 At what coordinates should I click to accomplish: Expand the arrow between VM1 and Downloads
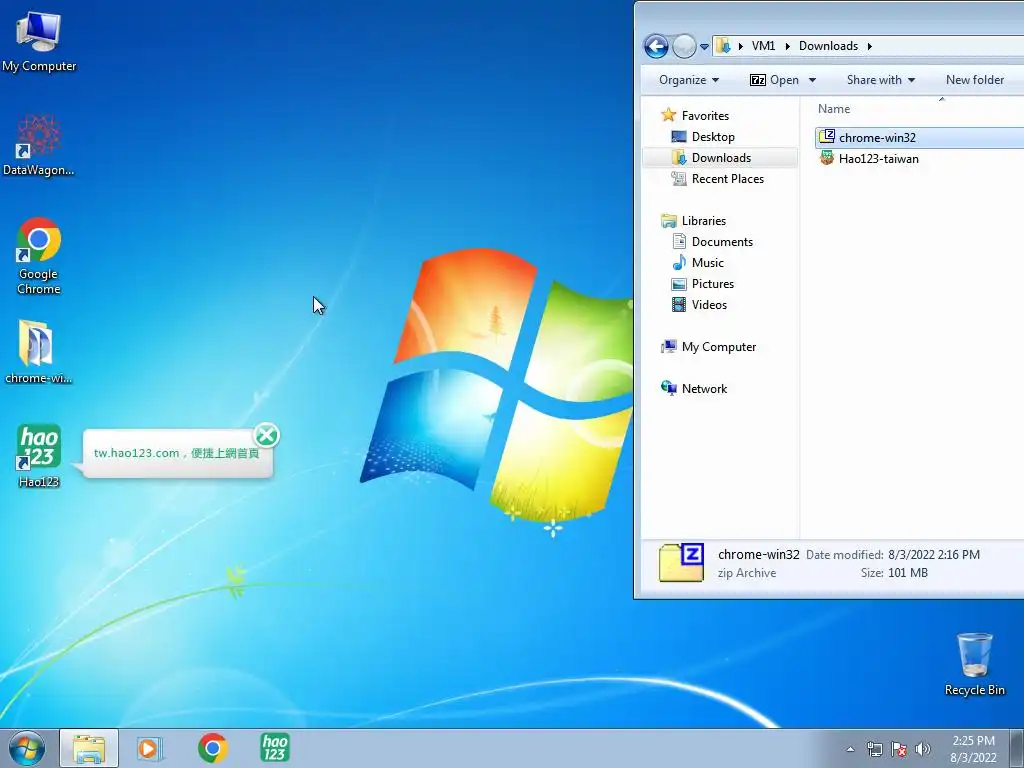click(787, 46)
